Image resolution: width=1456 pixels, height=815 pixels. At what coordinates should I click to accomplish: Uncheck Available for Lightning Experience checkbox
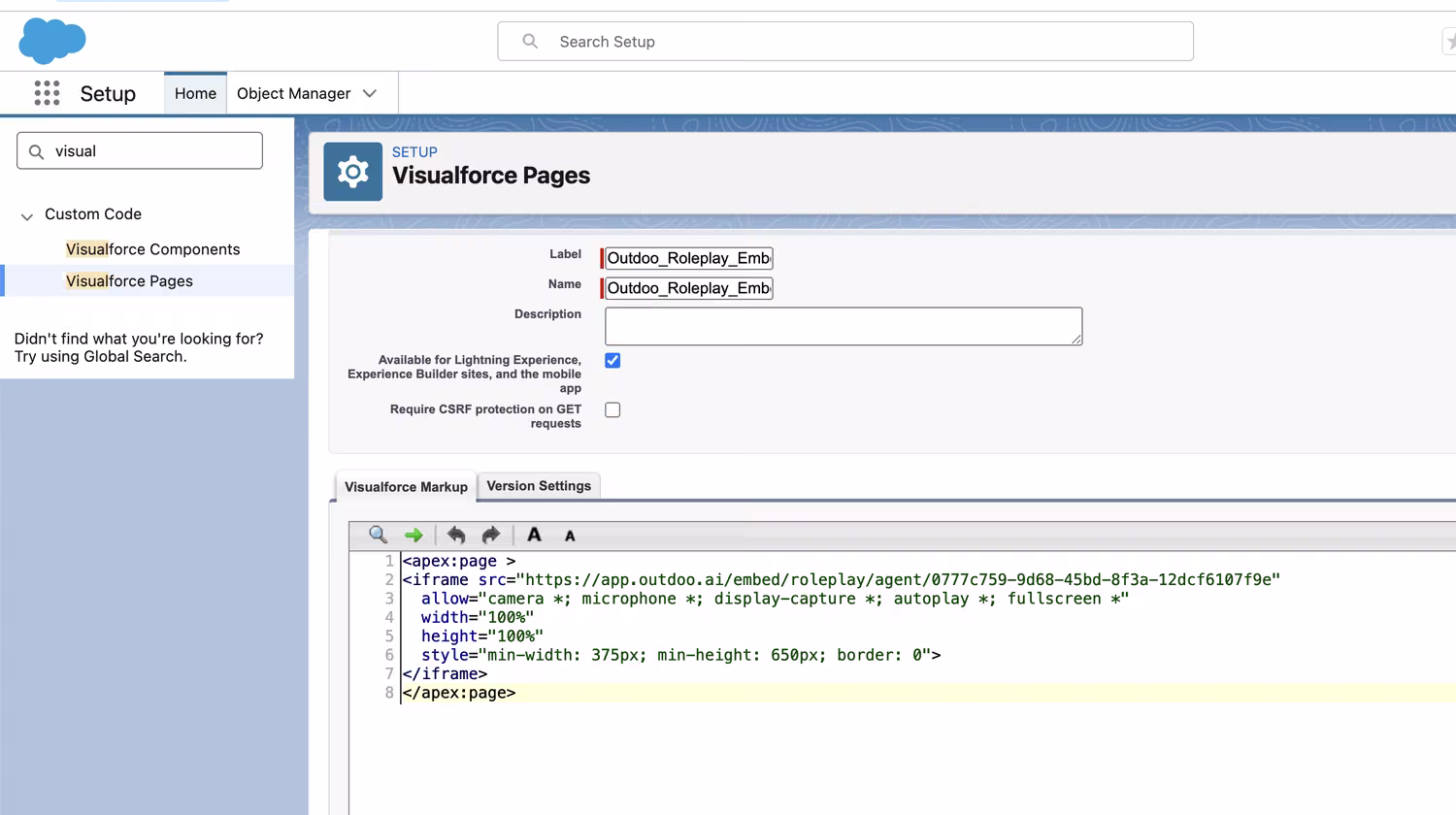(612, 360)
